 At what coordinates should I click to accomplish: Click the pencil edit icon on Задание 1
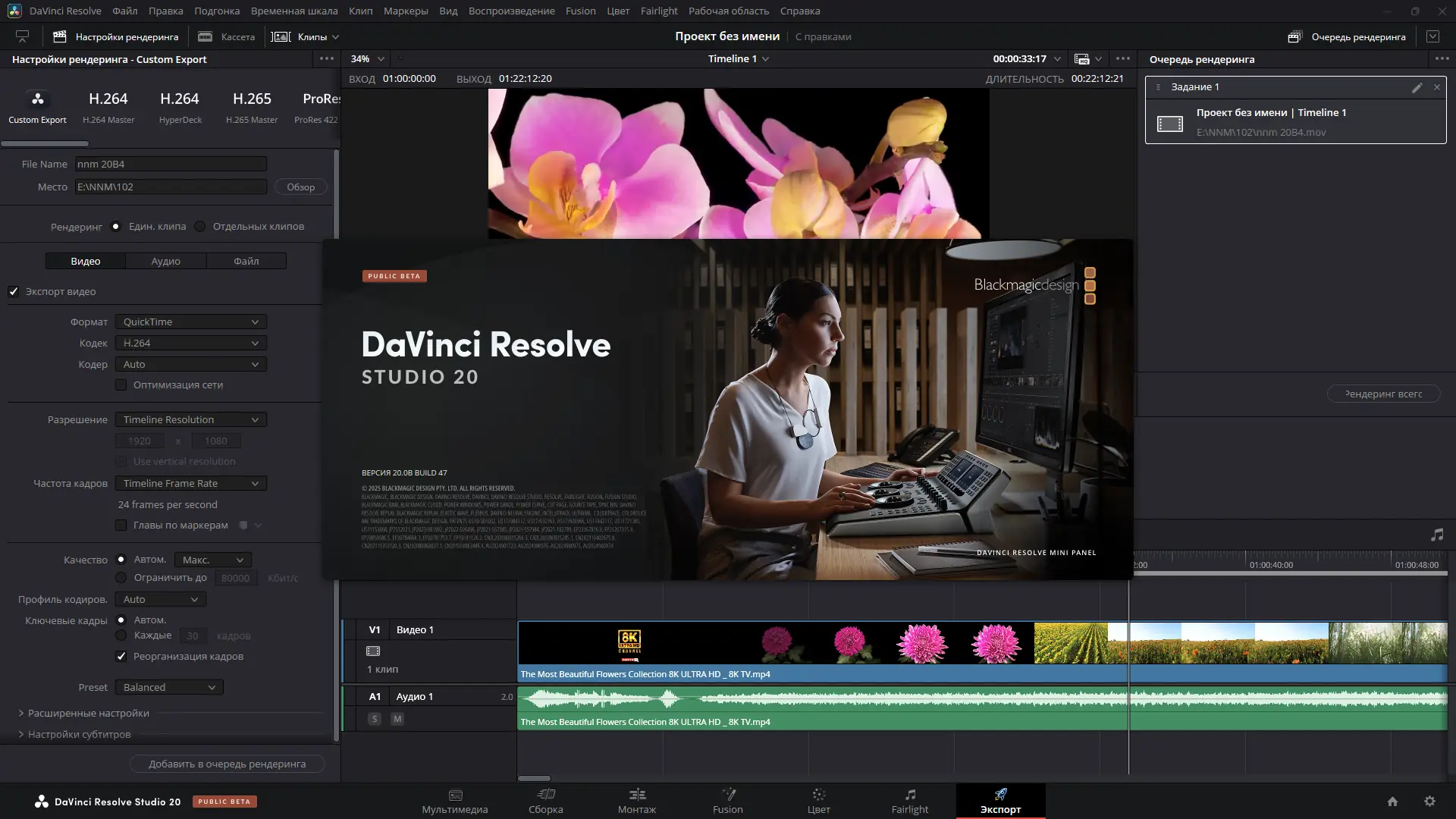coord(1417,87)
